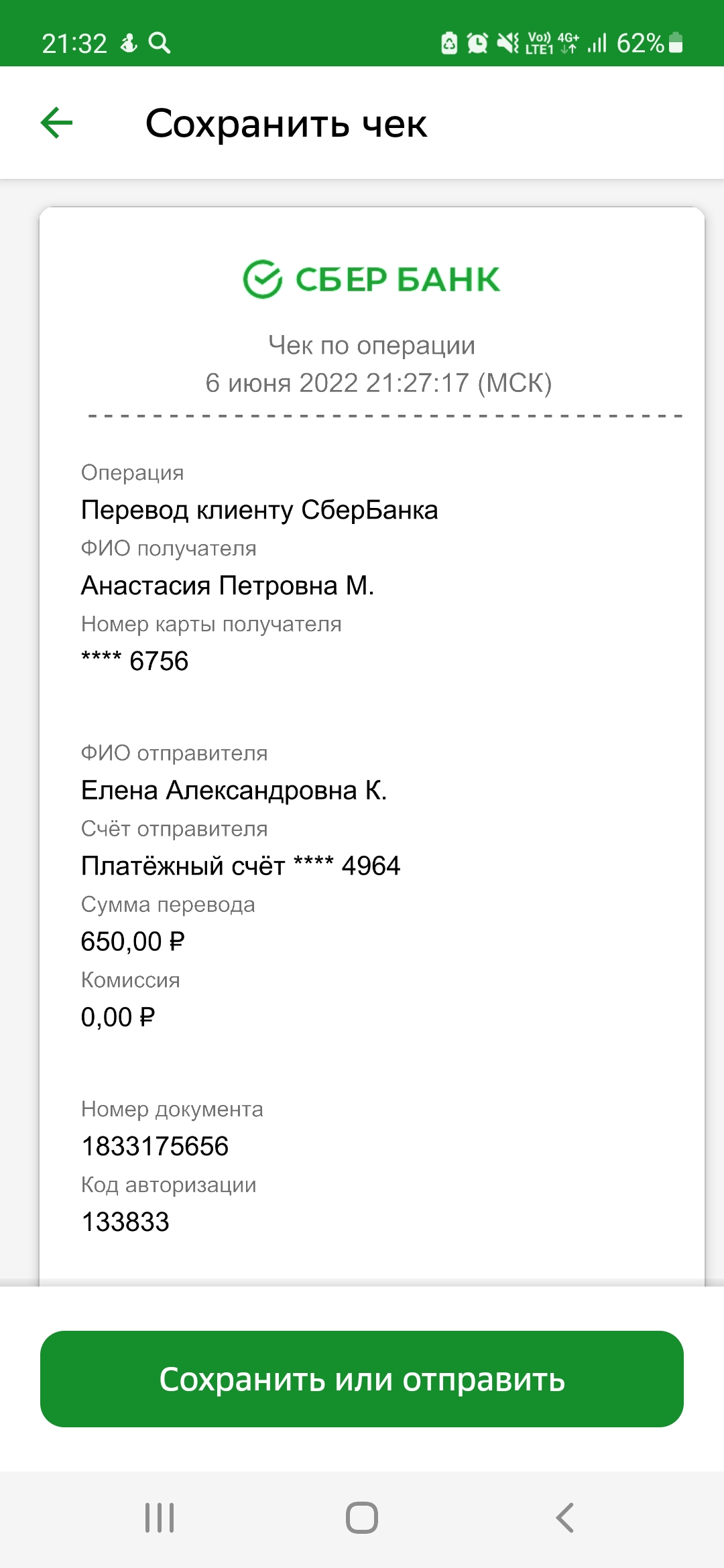Viewport: 724px width, 1568px height.
Task: Tap the transfer amount 650,00 ₽
Action: click(133, 941)
